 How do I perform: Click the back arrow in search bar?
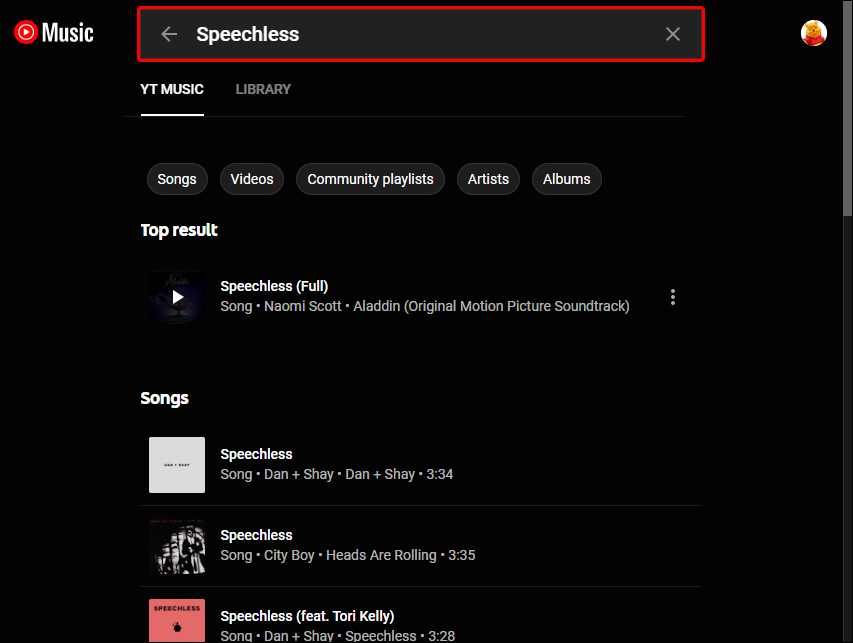169,34
